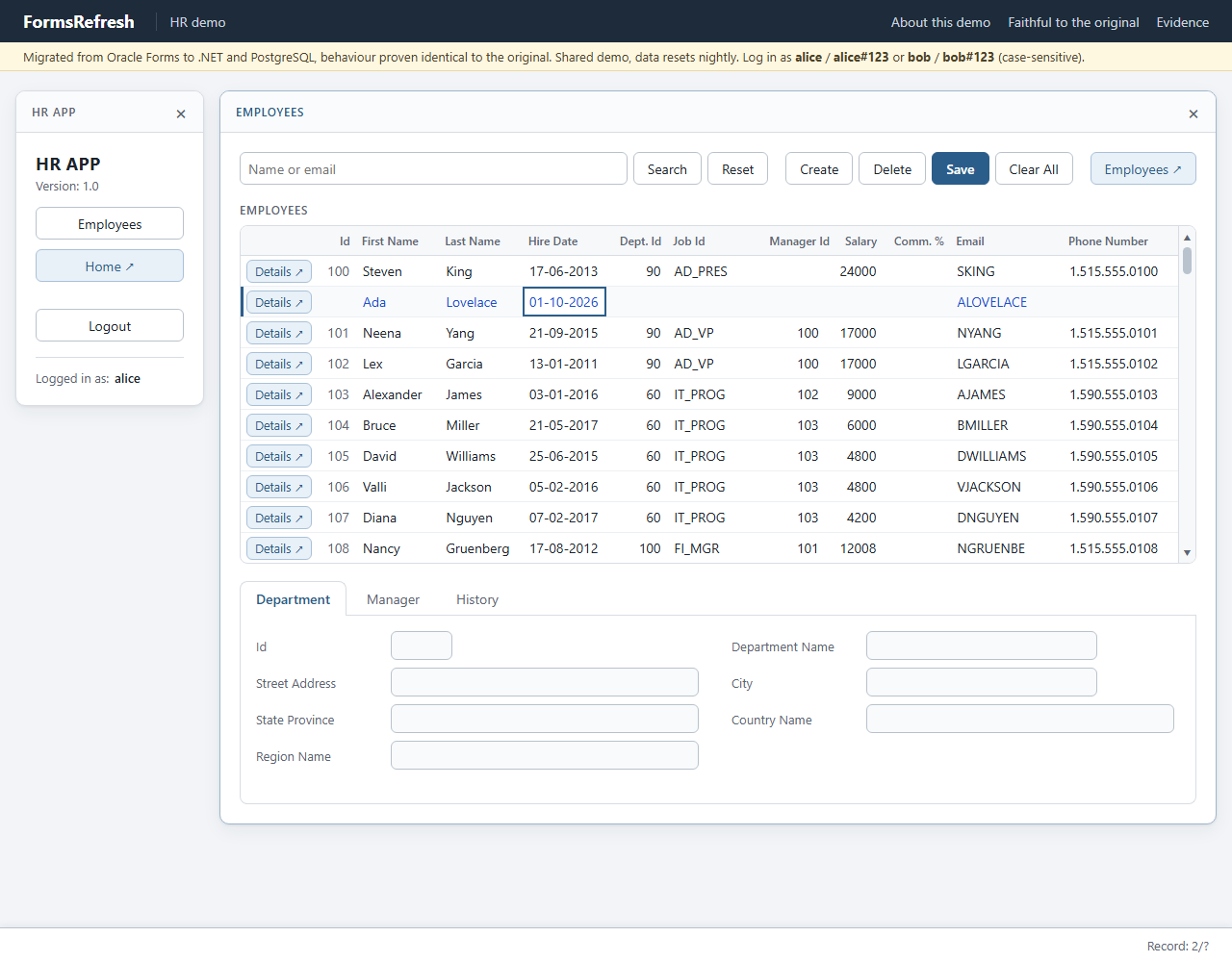1232x962 pixels.
Task: Switch to the History tab
Action: 477,599
